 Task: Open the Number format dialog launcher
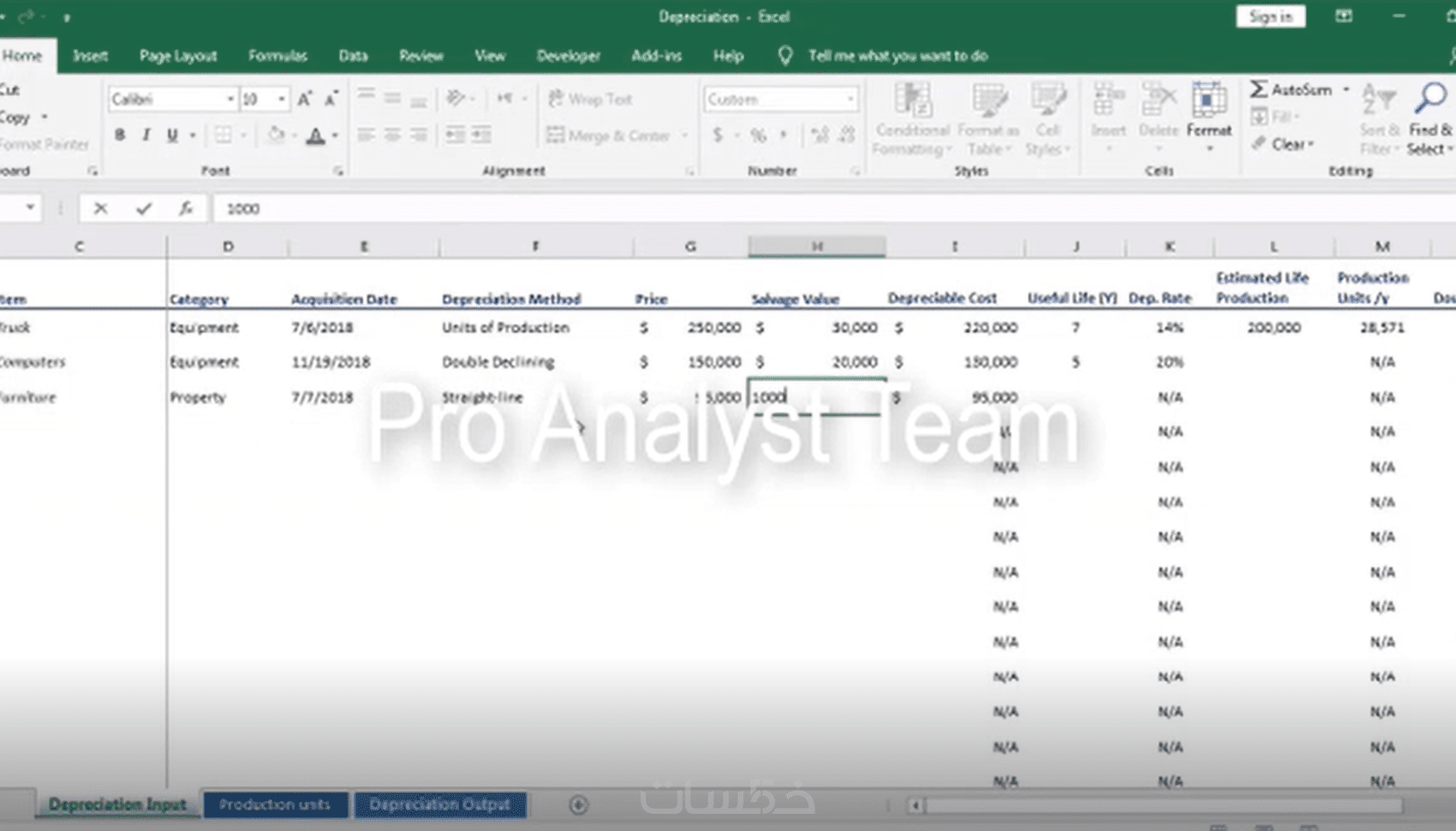pos(855,171)
